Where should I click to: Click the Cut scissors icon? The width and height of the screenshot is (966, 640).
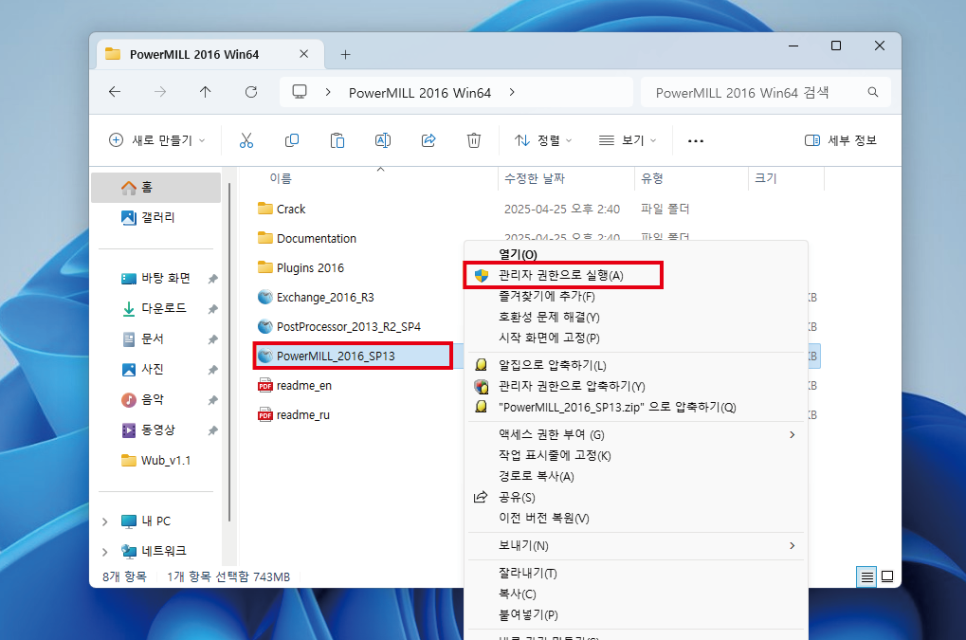click(246, 141)
